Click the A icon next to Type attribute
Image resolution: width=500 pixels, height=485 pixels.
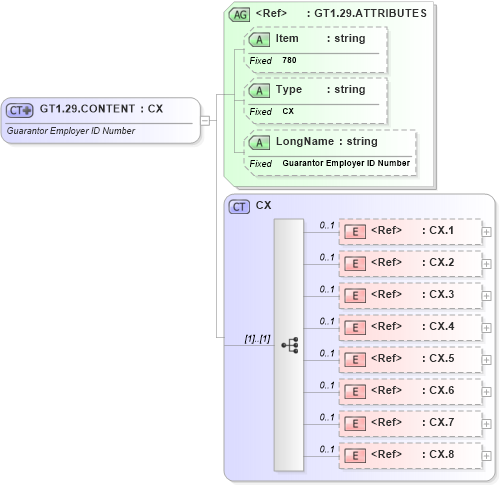click(259, 91)
